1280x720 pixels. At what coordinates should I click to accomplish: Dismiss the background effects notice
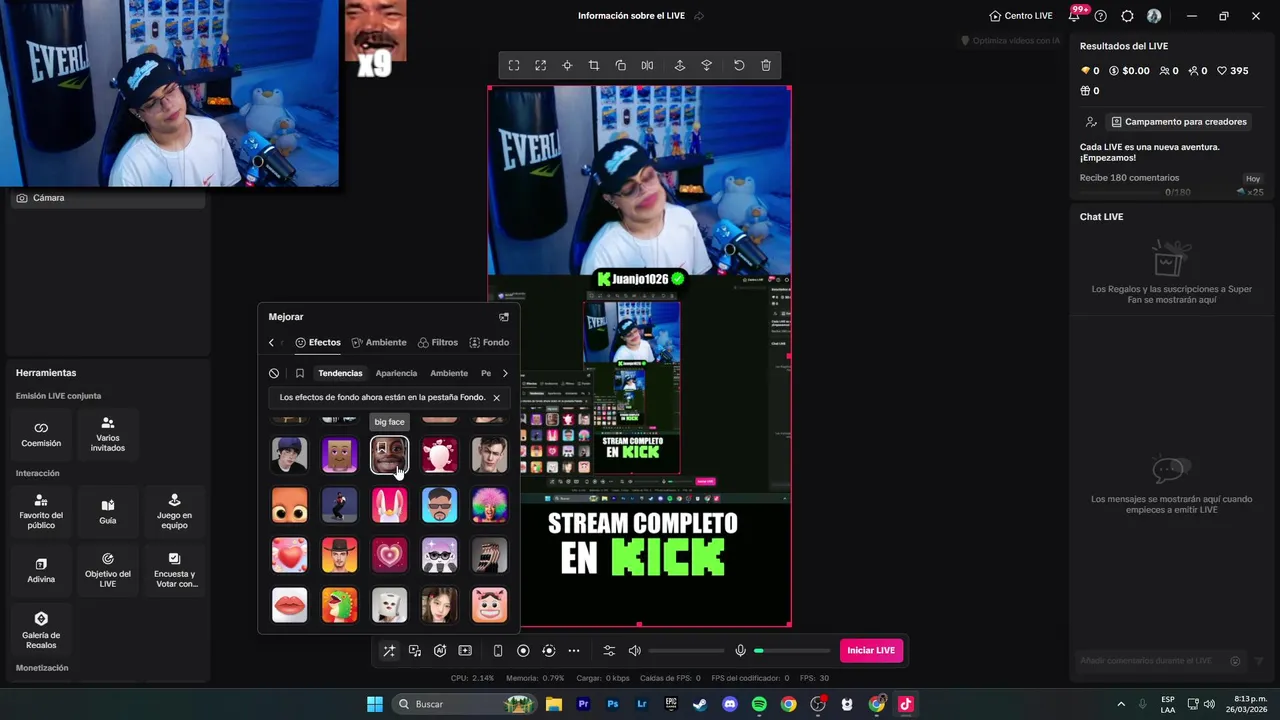[496, 398]
